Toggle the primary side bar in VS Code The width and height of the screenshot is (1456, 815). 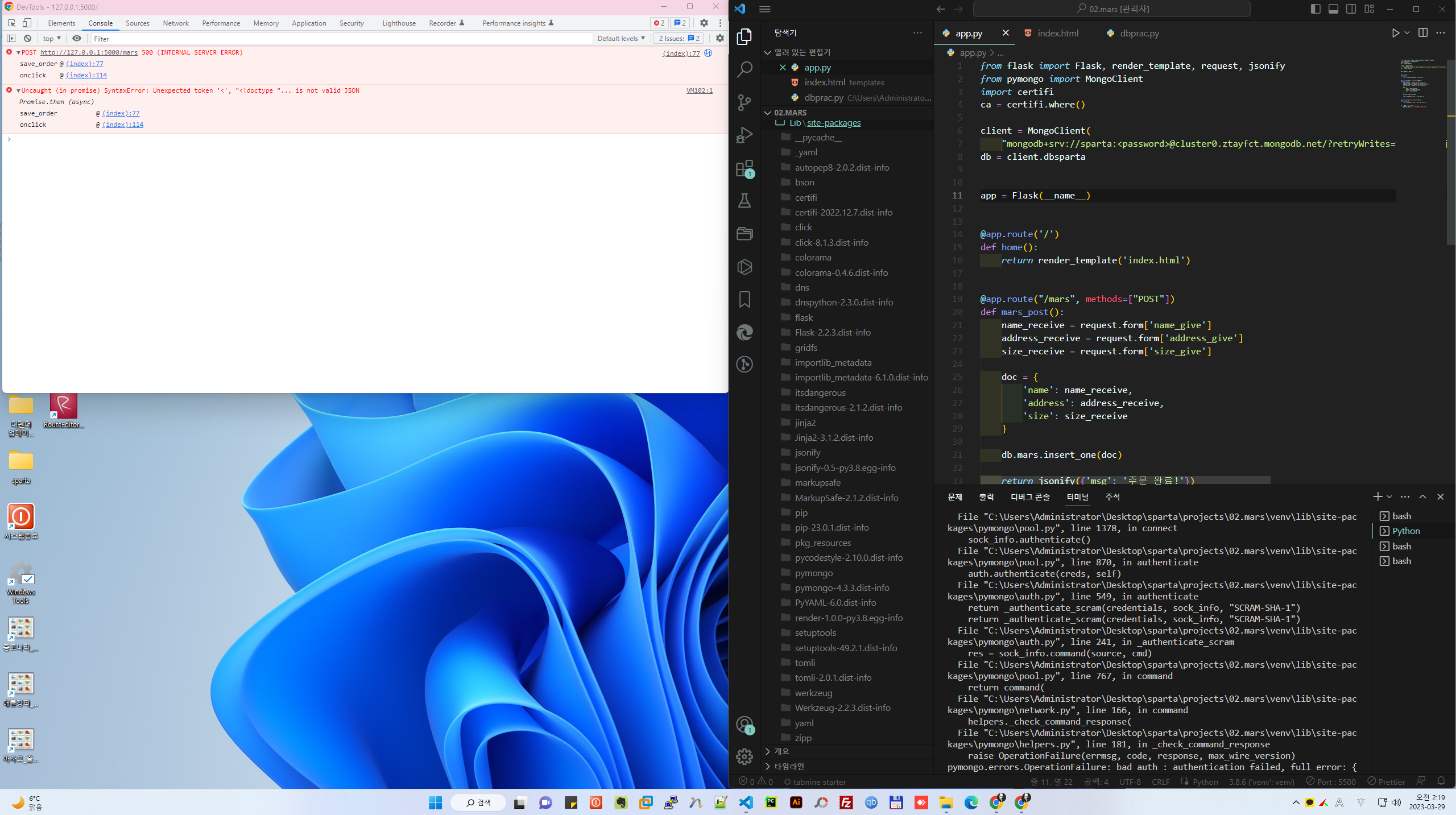click(1316, 9)
